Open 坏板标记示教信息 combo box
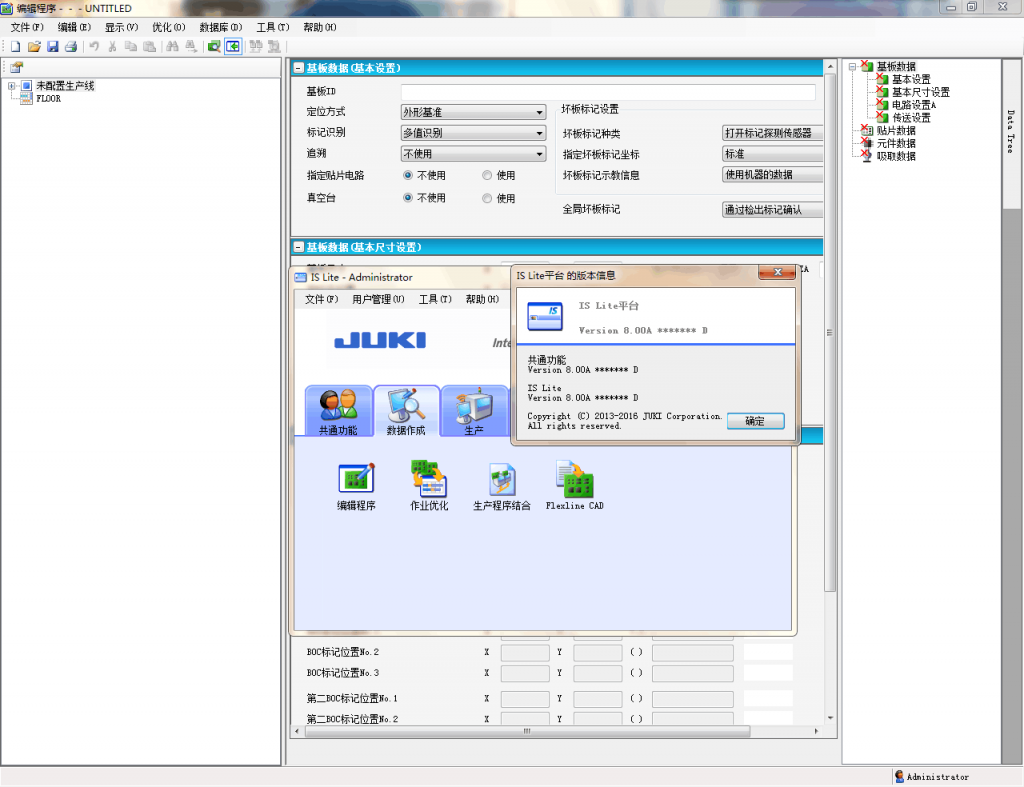The width and height of the screenshot is (1024, 787). coord(773,175)
